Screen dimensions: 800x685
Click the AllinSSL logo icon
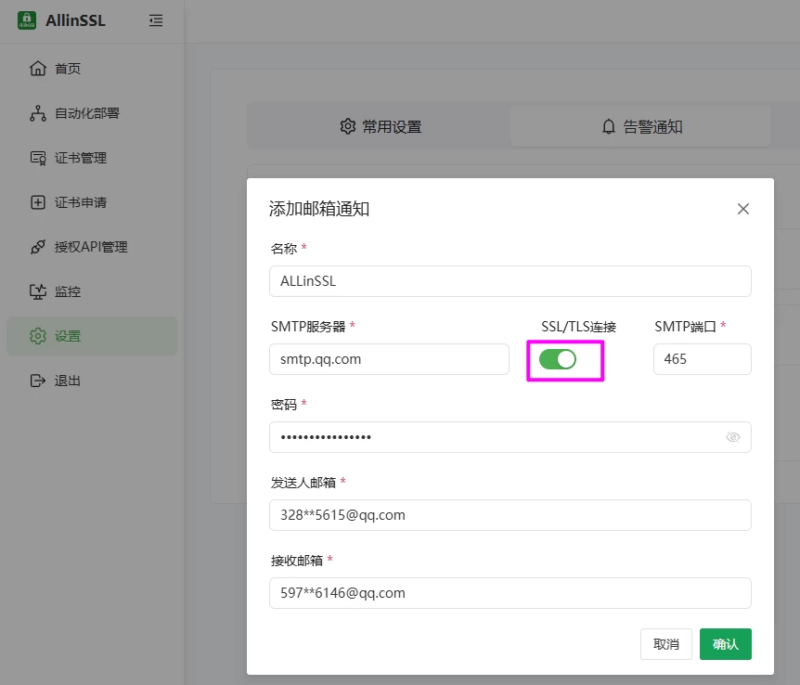click(x=27, y=20)
